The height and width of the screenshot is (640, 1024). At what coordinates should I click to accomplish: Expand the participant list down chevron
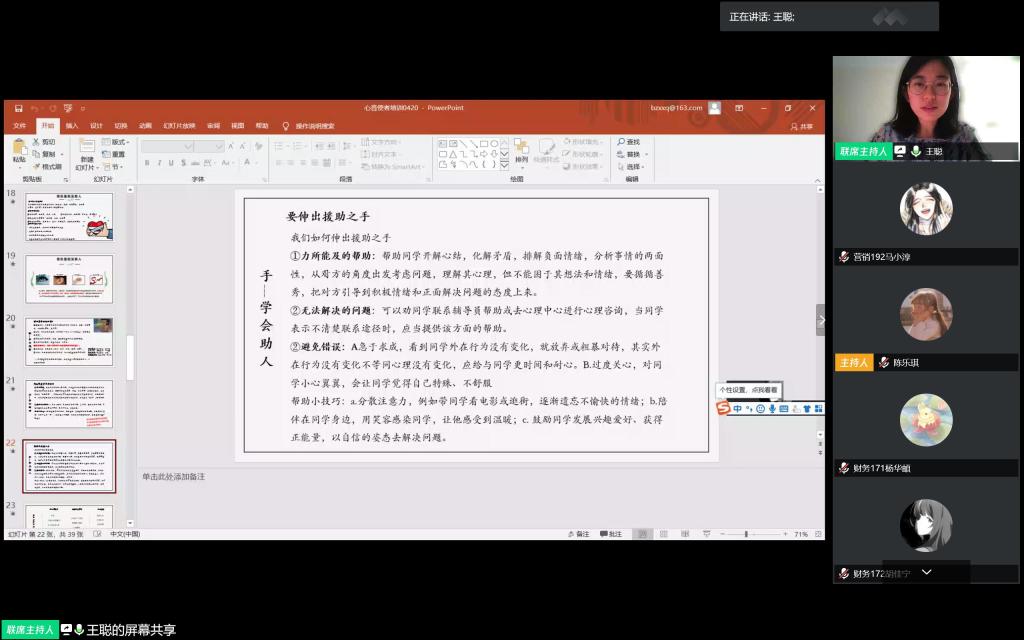click(x=926, y=572)
